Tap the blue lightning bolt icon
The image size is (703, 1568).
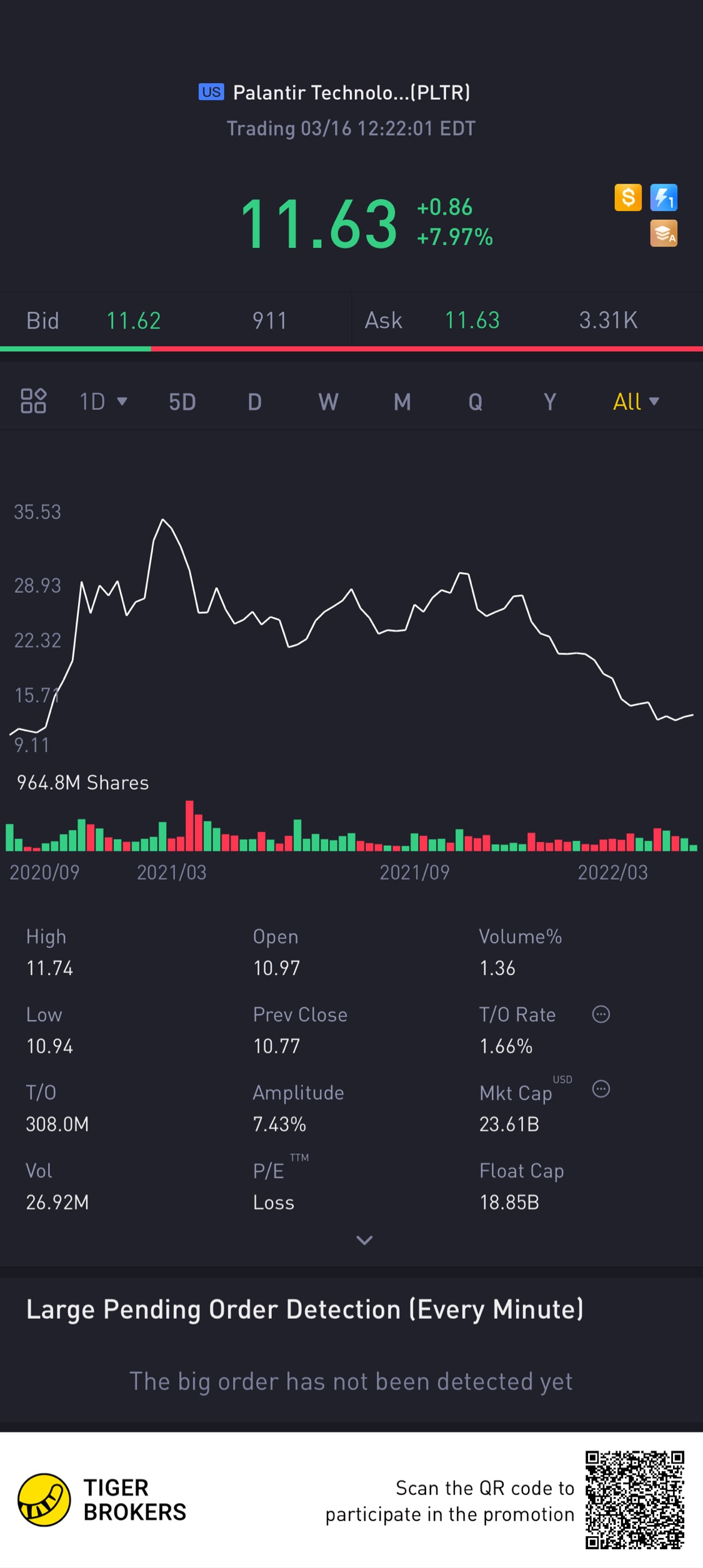pyautogui.click(x=664, y=197)
